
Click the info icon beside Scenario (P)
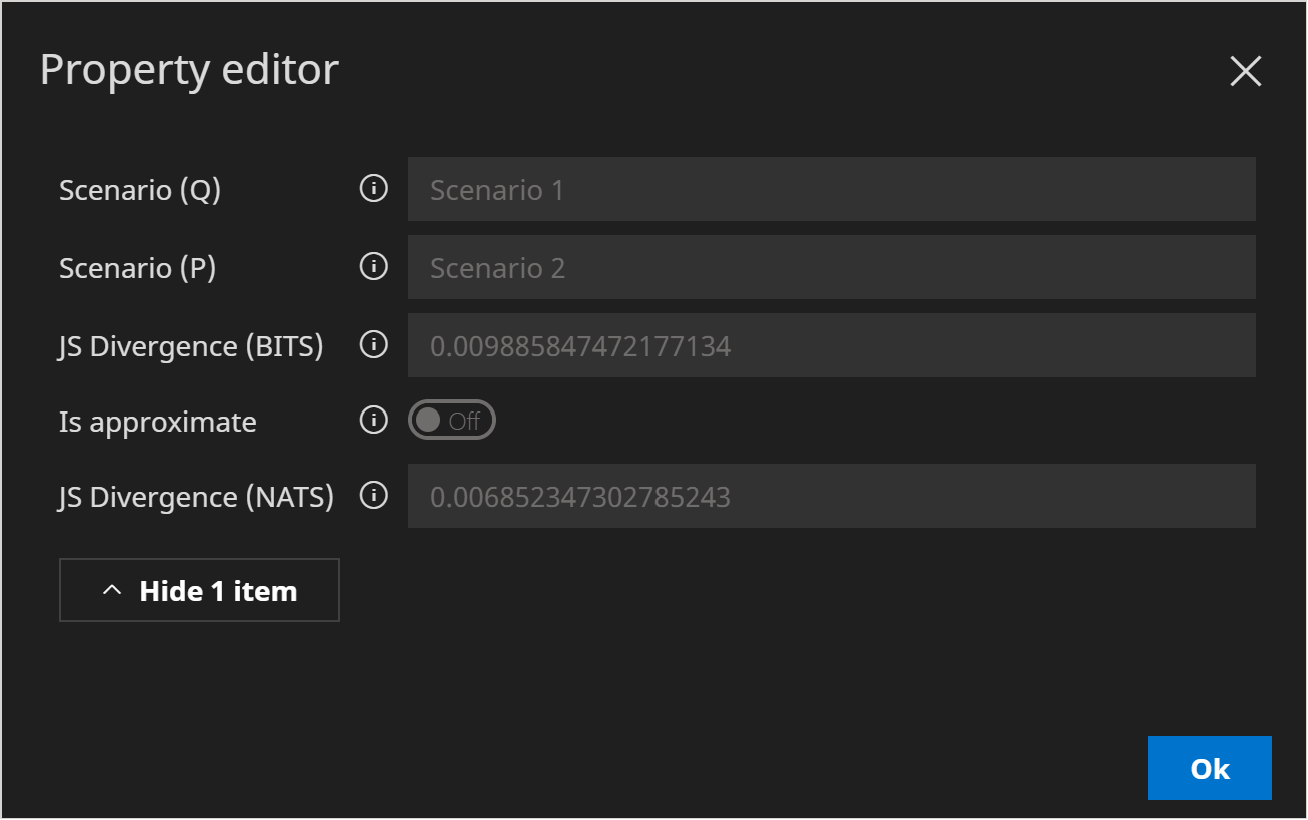373,266
